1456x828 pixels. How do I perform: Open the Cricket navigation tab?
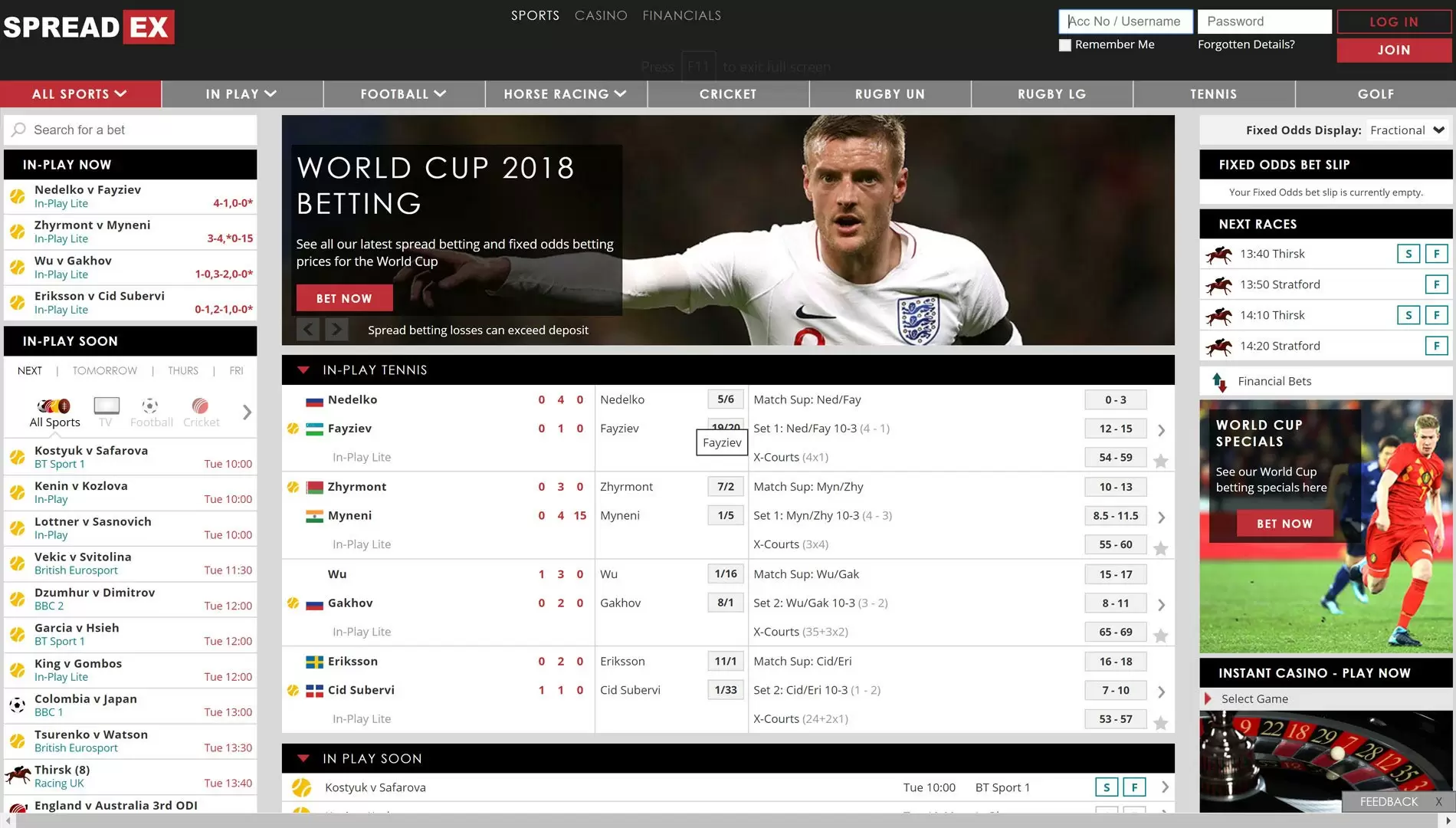(728, 94)
